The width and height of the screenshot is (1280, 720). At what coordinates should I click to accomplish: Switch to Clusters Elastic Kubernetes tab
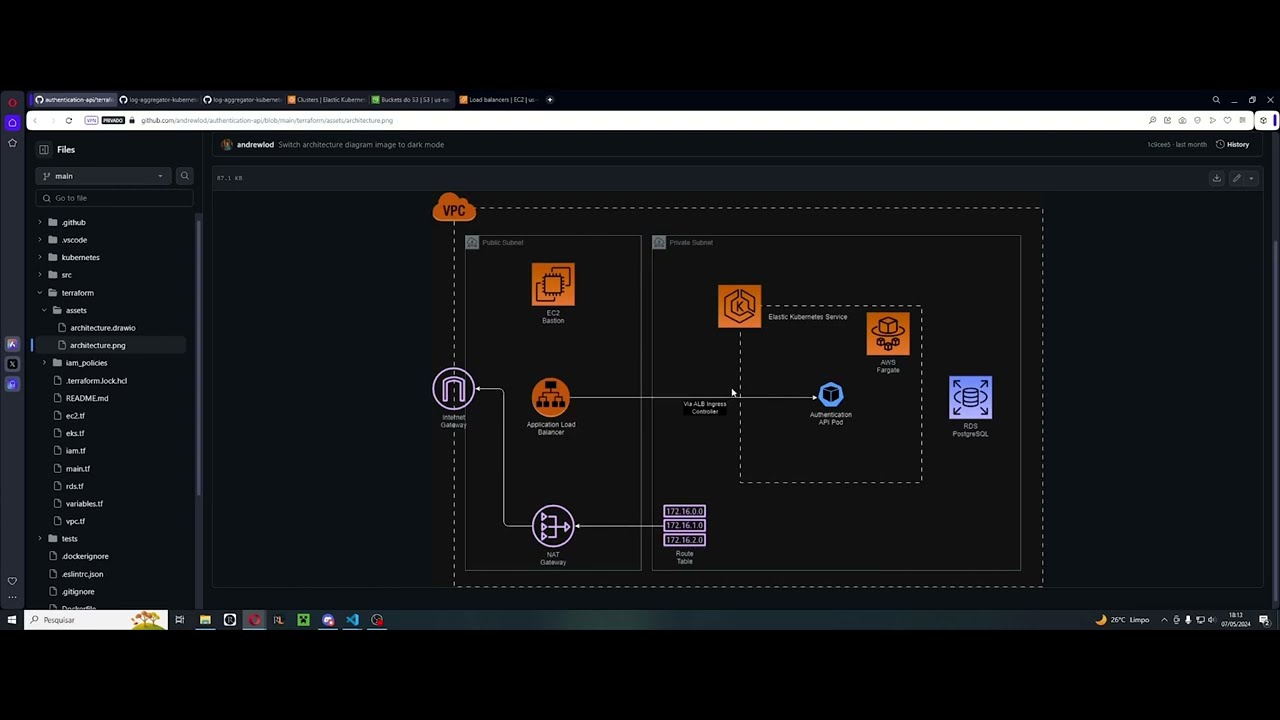(326, 100)
